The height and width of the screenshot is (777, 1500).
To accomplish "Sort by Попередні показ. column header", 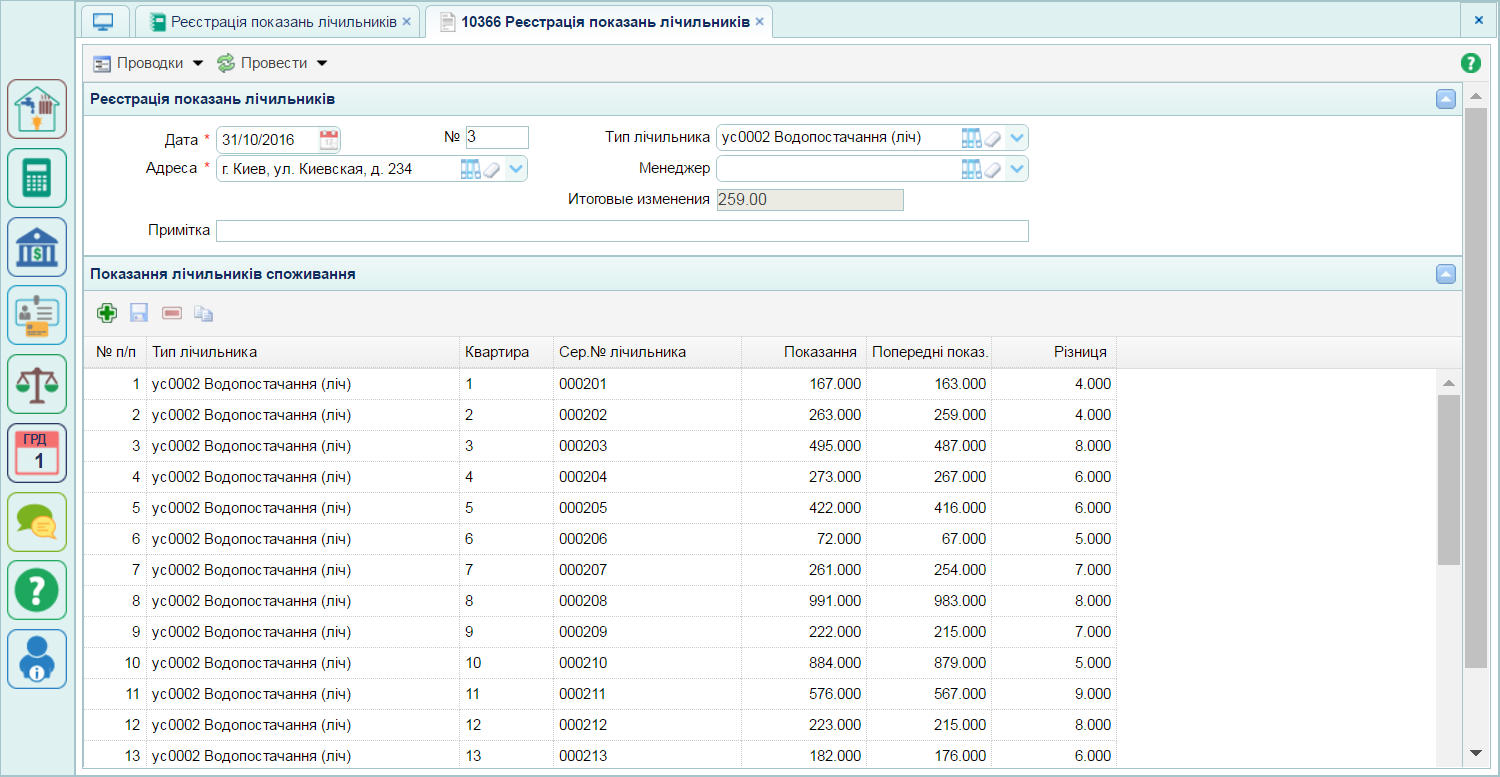I will (928, 352).
